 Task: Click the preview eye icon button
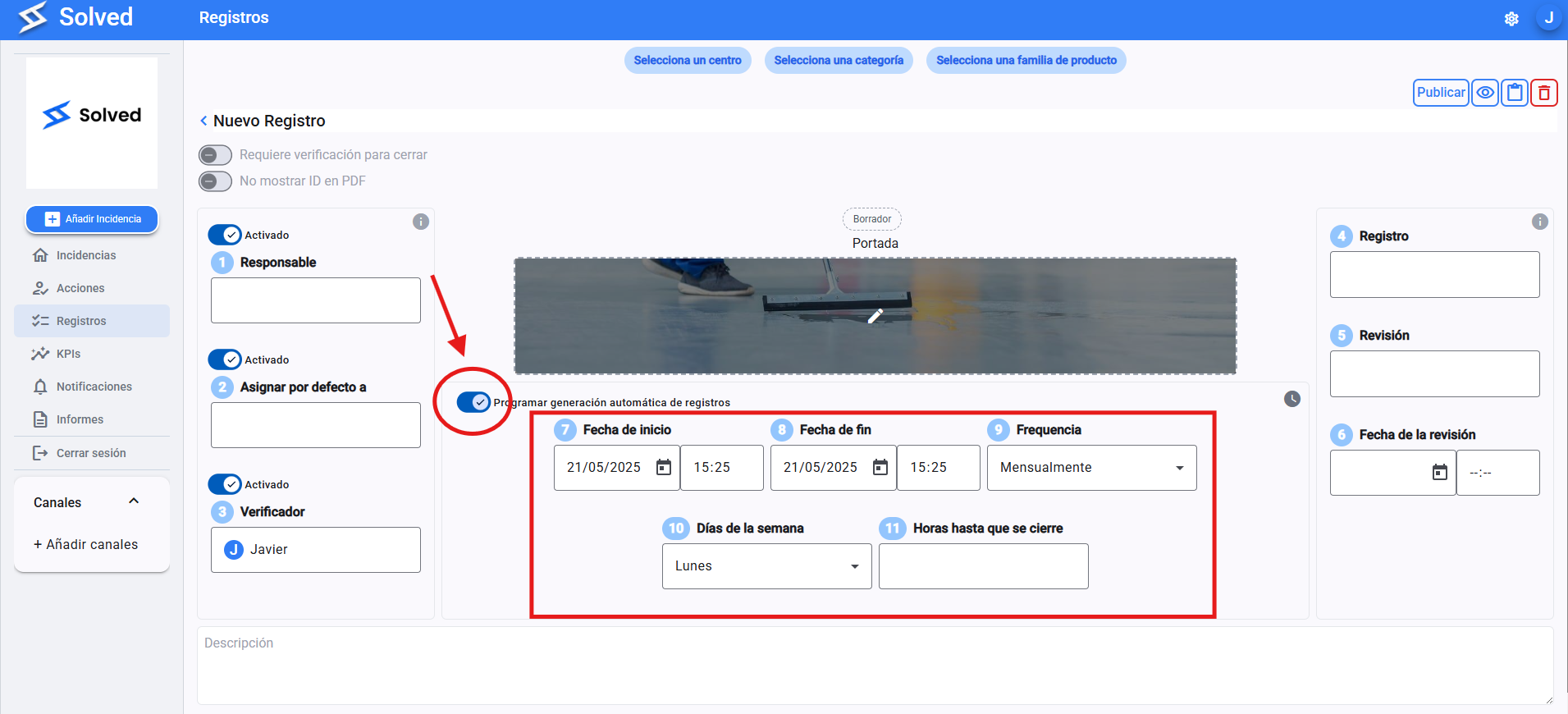coord(1485,93)
